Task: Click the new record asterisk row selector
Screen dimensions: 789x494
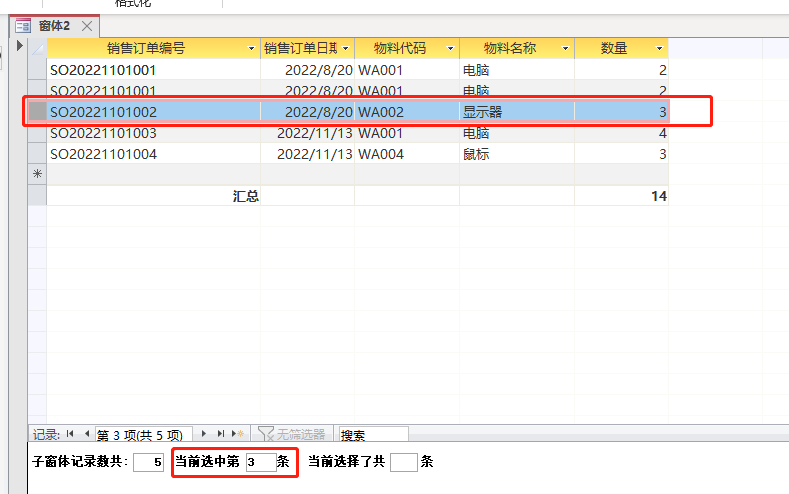Action: point(38,175)
